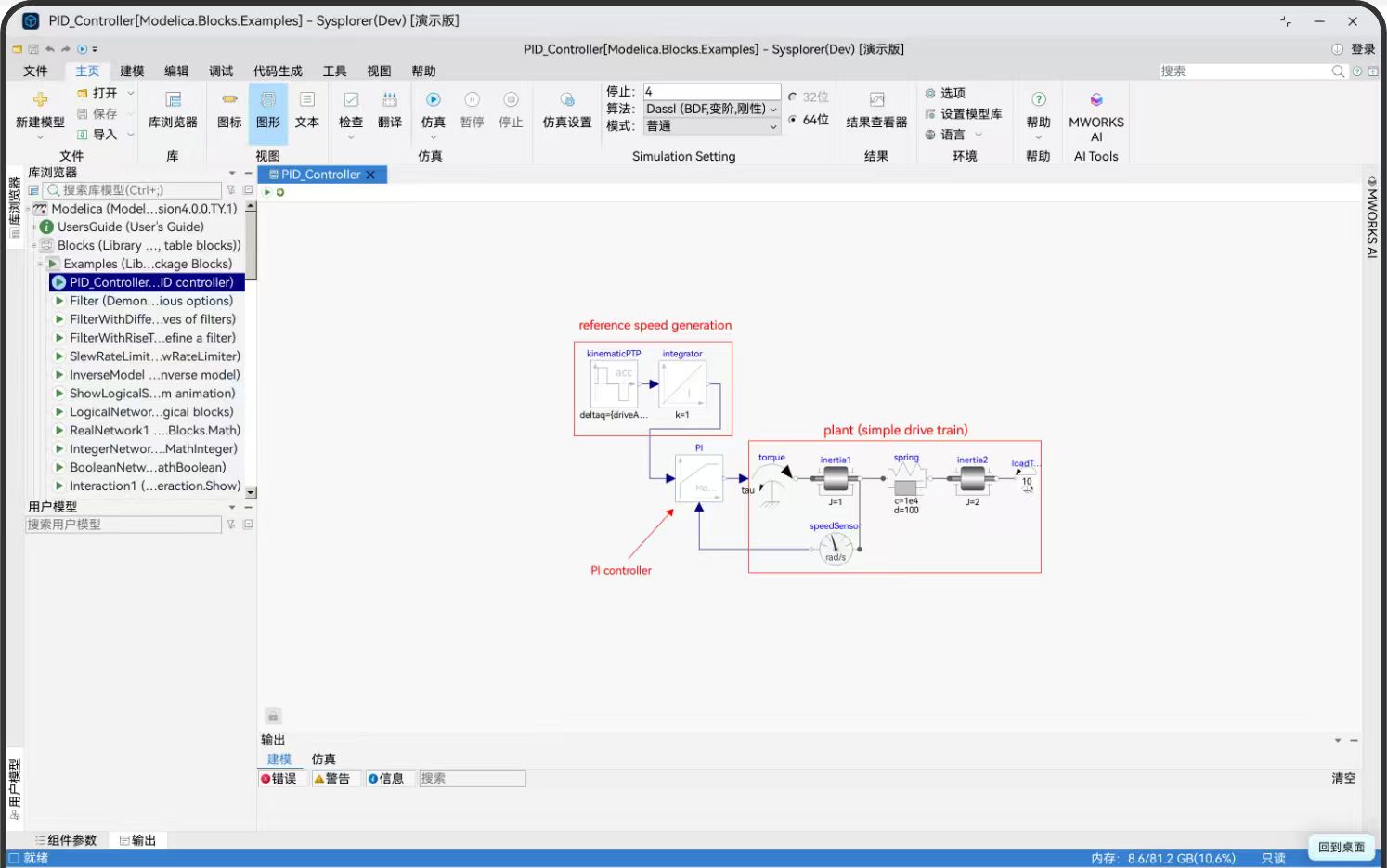Open 选项 (Options) in the 环境 group
The width and height of the screenshot is (1387, 868).
(x=945, y=93)
